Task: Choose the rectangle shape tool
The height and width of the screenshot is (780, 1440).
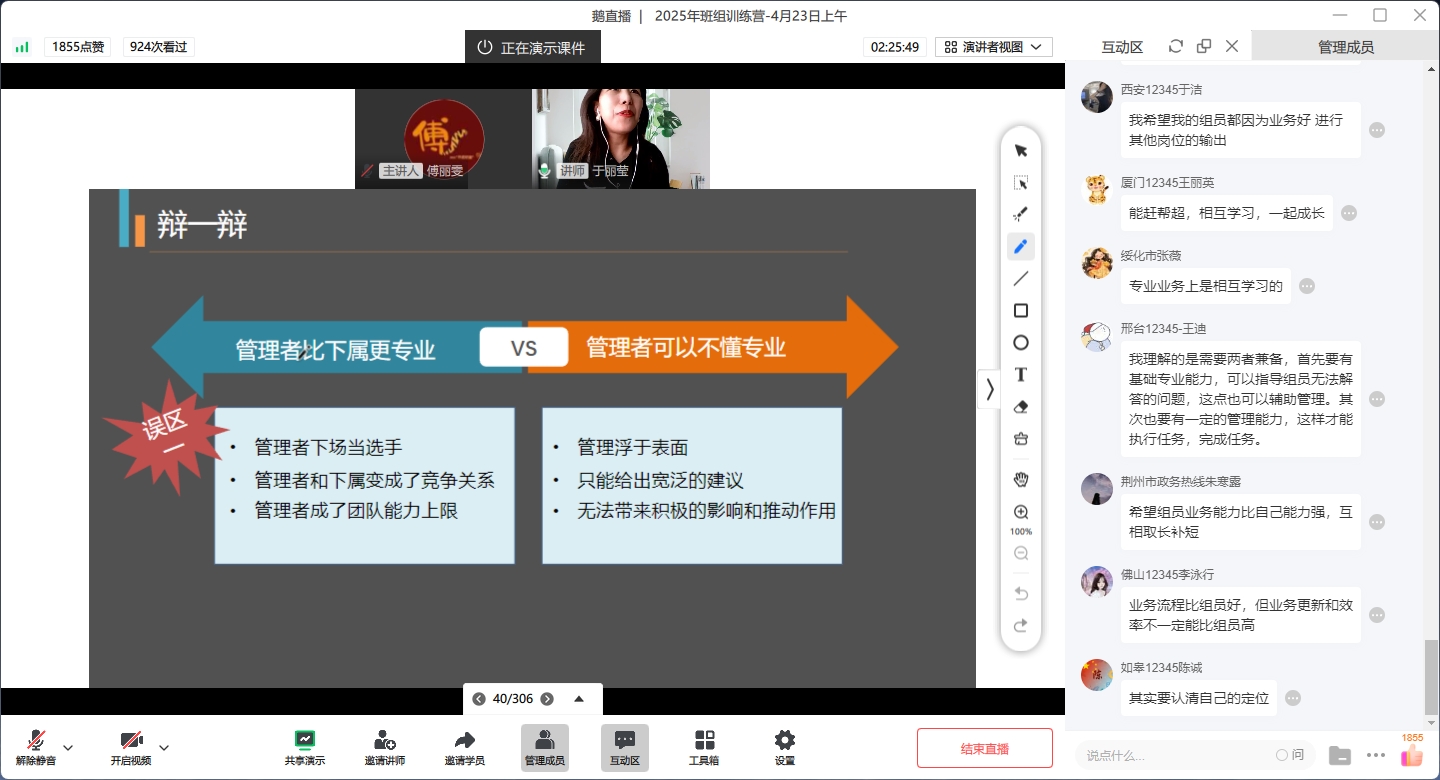Action: click(x=1021, y=311)
